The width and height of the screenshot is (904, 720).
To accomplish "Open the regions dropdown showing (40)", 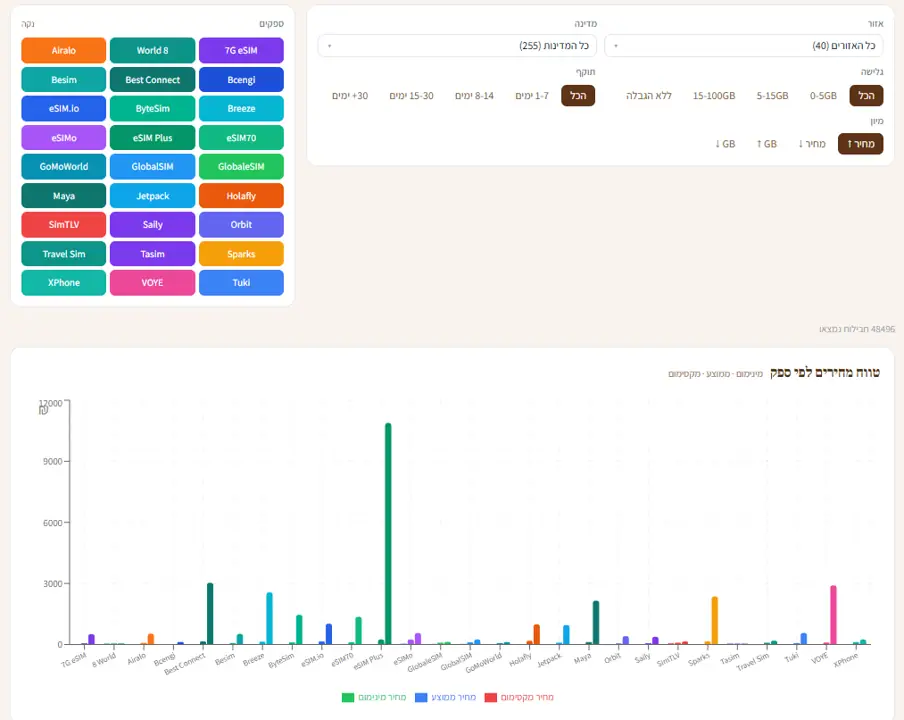I will (743, 46).
